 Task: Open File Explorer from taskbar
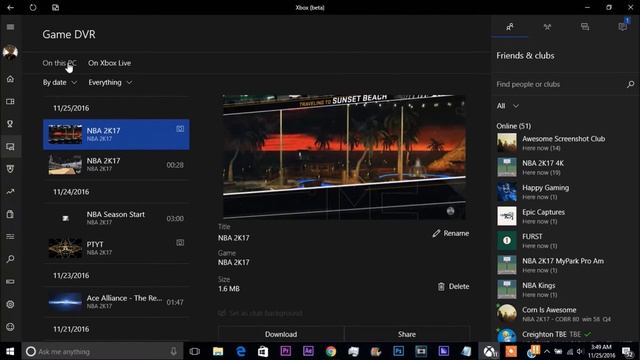pos(218,351)
